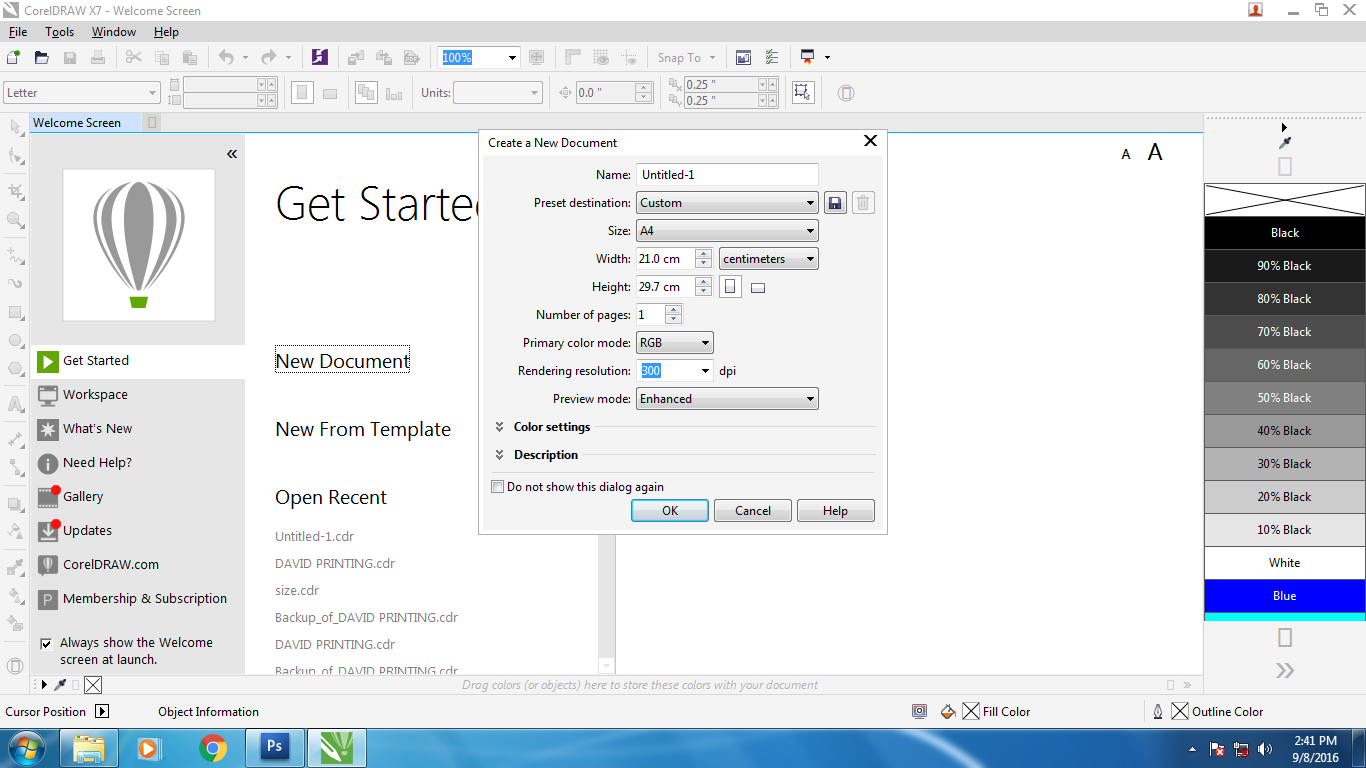The image size is (1366, 768).
Task: Select landscape orientation in the dialog
Action: tap(758, 288)
